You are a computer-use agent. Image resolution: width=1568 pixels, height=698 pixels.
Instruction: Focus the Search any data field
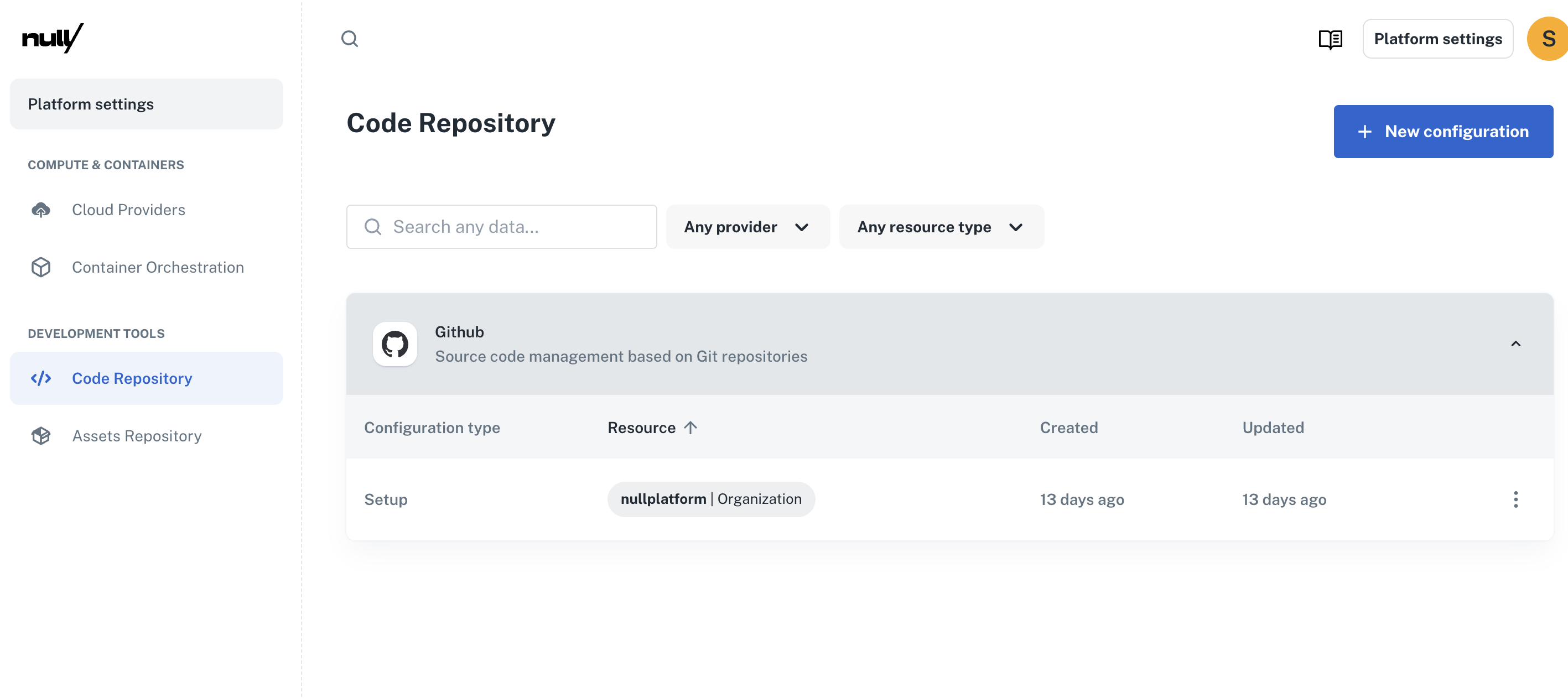coord(502,227)
